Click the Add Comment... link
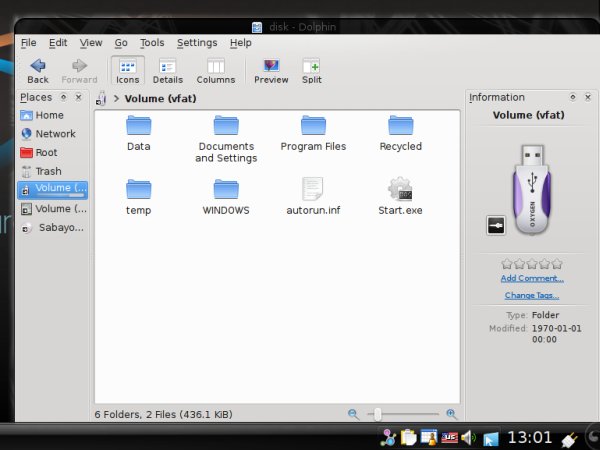The width and height of the screenshot is (600, 450). 532,278
